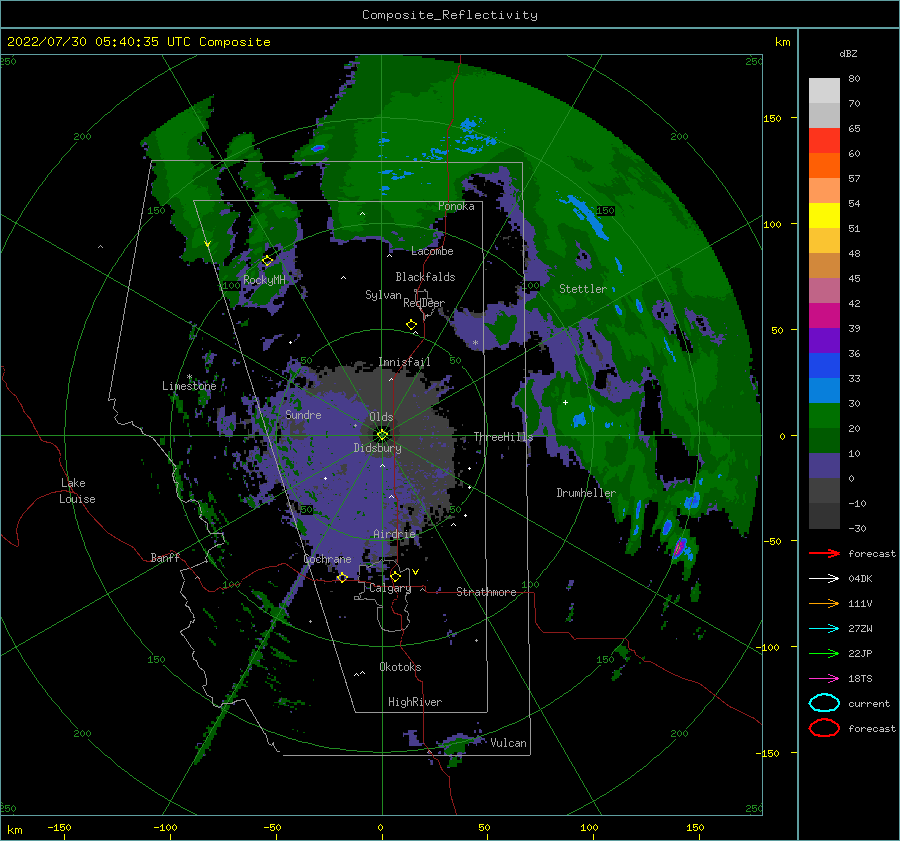900x841 pixels.
Task: Pick the yellow 51 dBZ color swatch
Action: click(824, 215)
